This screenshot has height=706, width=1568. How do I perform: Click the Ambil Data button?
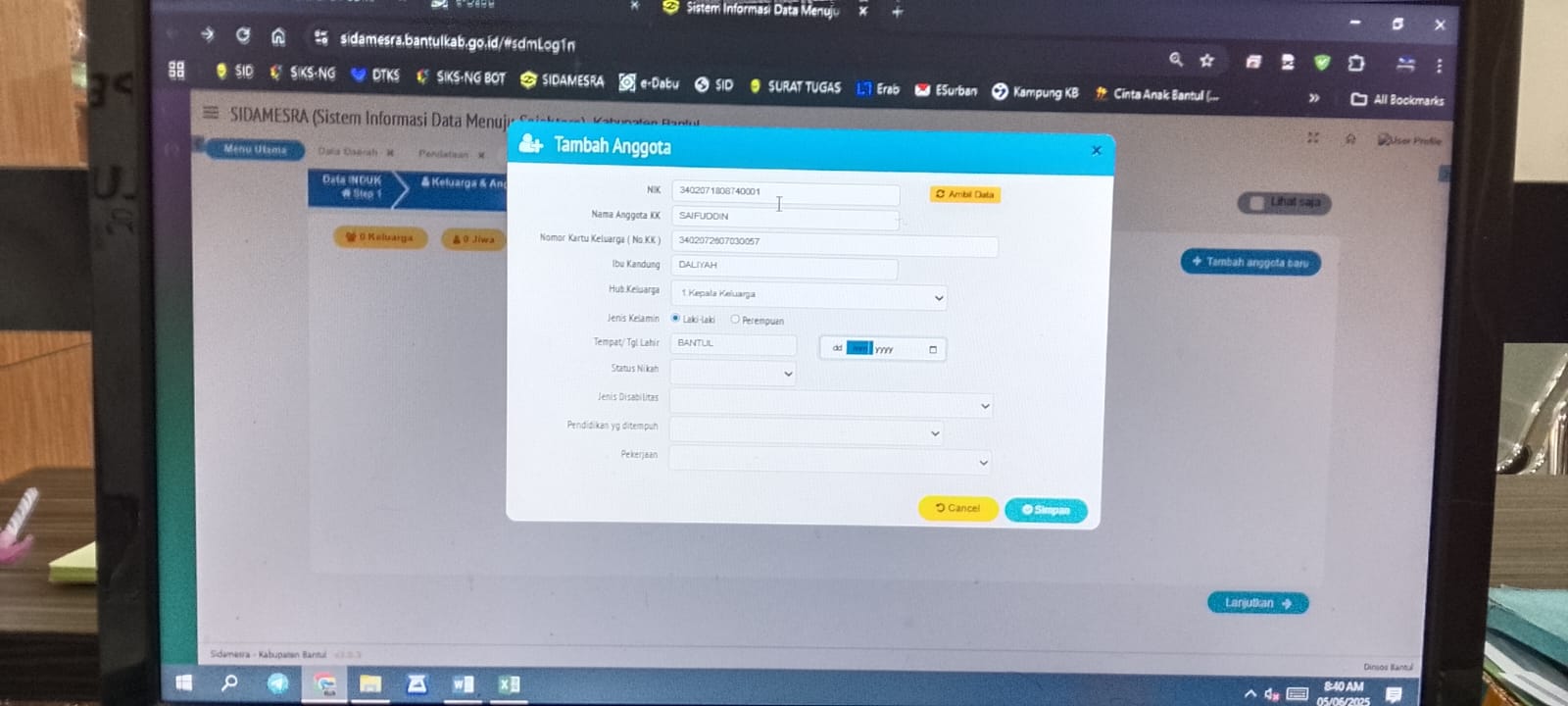click(x=965, y=194)
